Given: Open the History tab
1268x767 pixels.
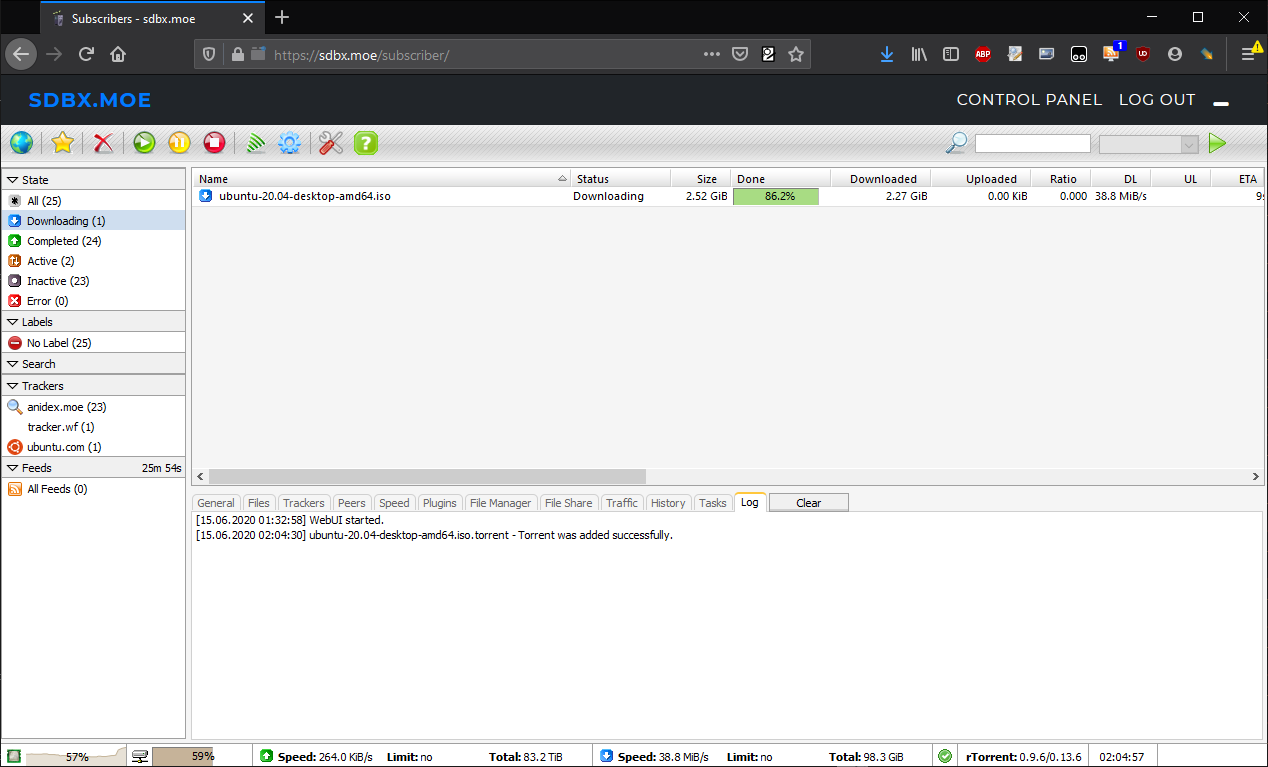Looking at the screenshot, I should pos(668,503).
